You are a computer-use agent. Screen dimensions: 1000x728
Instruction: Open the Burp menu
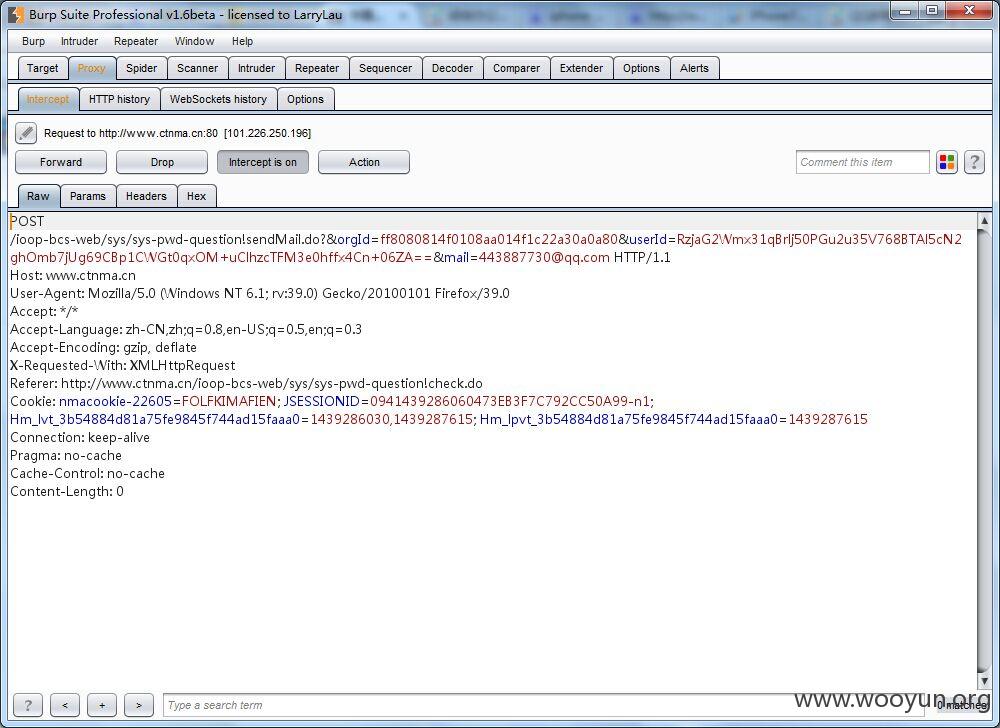pos(33,41)
